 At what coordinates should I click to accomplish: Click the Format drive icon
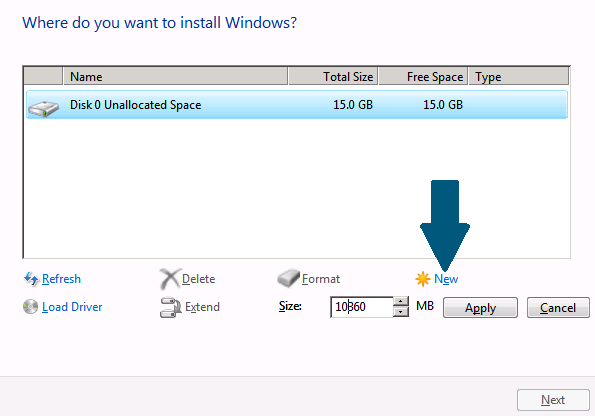(x=288, y=278)
